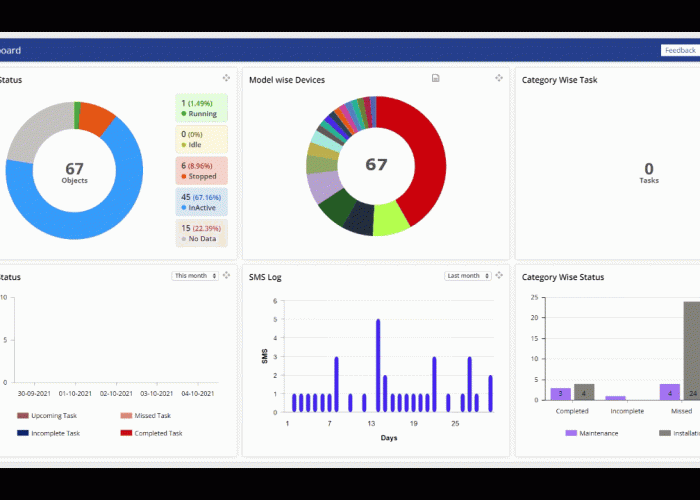Image resolution: width=700 pixels, height=500 pixels.
Task: Hide the Maintenance series via its legend
Action: (592, 433)
